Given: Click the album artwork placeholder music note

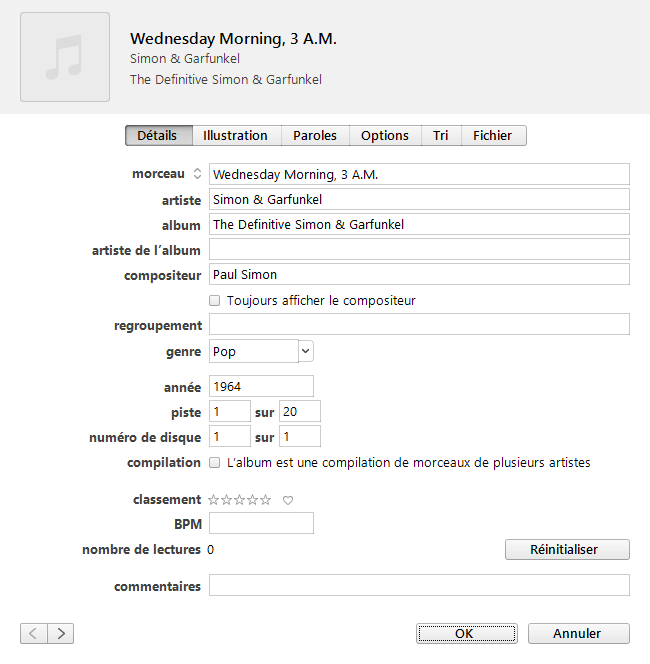Looking at the screenshot, I should coord(65,57).
